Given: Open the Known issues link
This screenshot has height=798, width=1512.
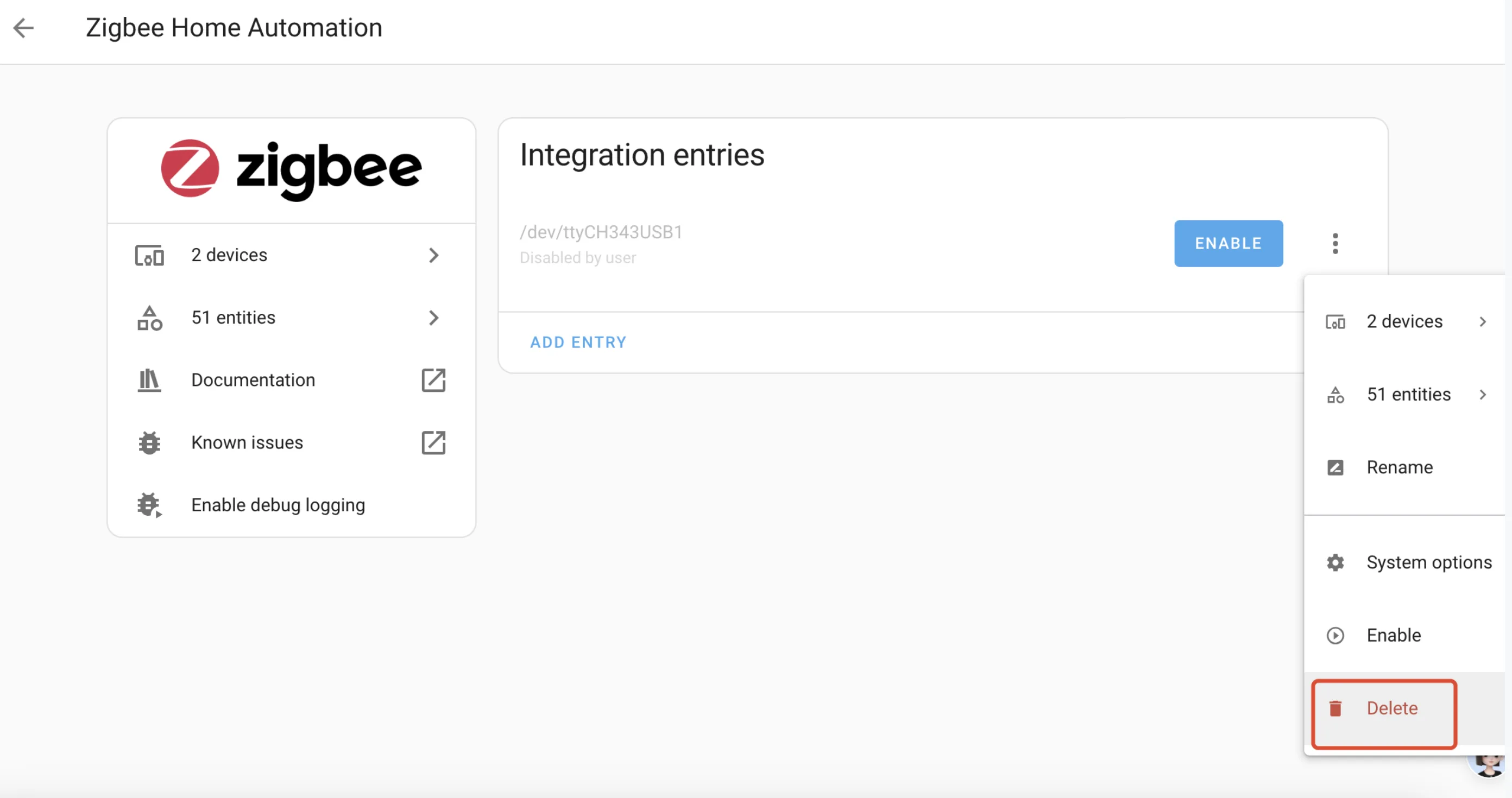Looking at the screenshot, I should click(x=291, y=443).
